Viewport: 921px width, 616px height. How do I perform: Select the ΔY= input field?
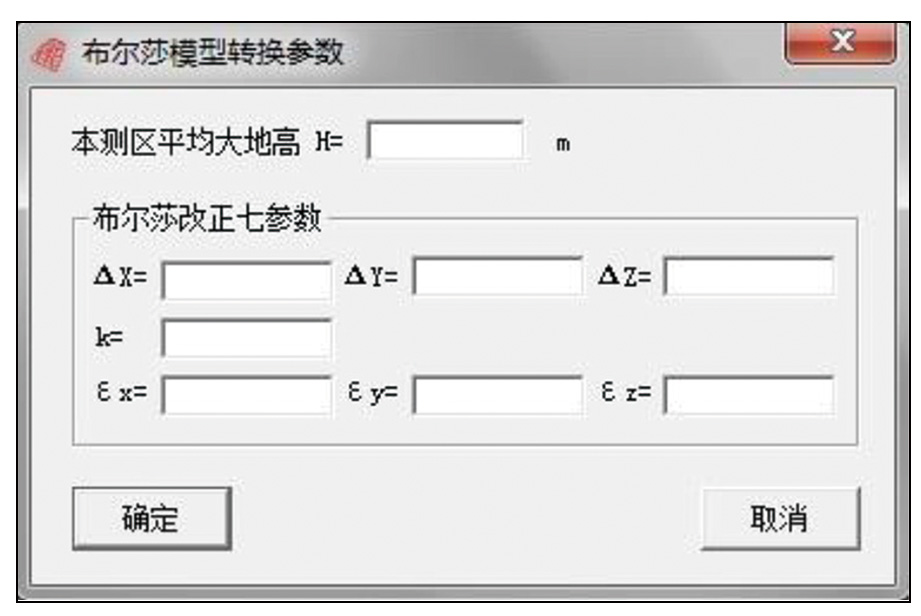point(497,277)
